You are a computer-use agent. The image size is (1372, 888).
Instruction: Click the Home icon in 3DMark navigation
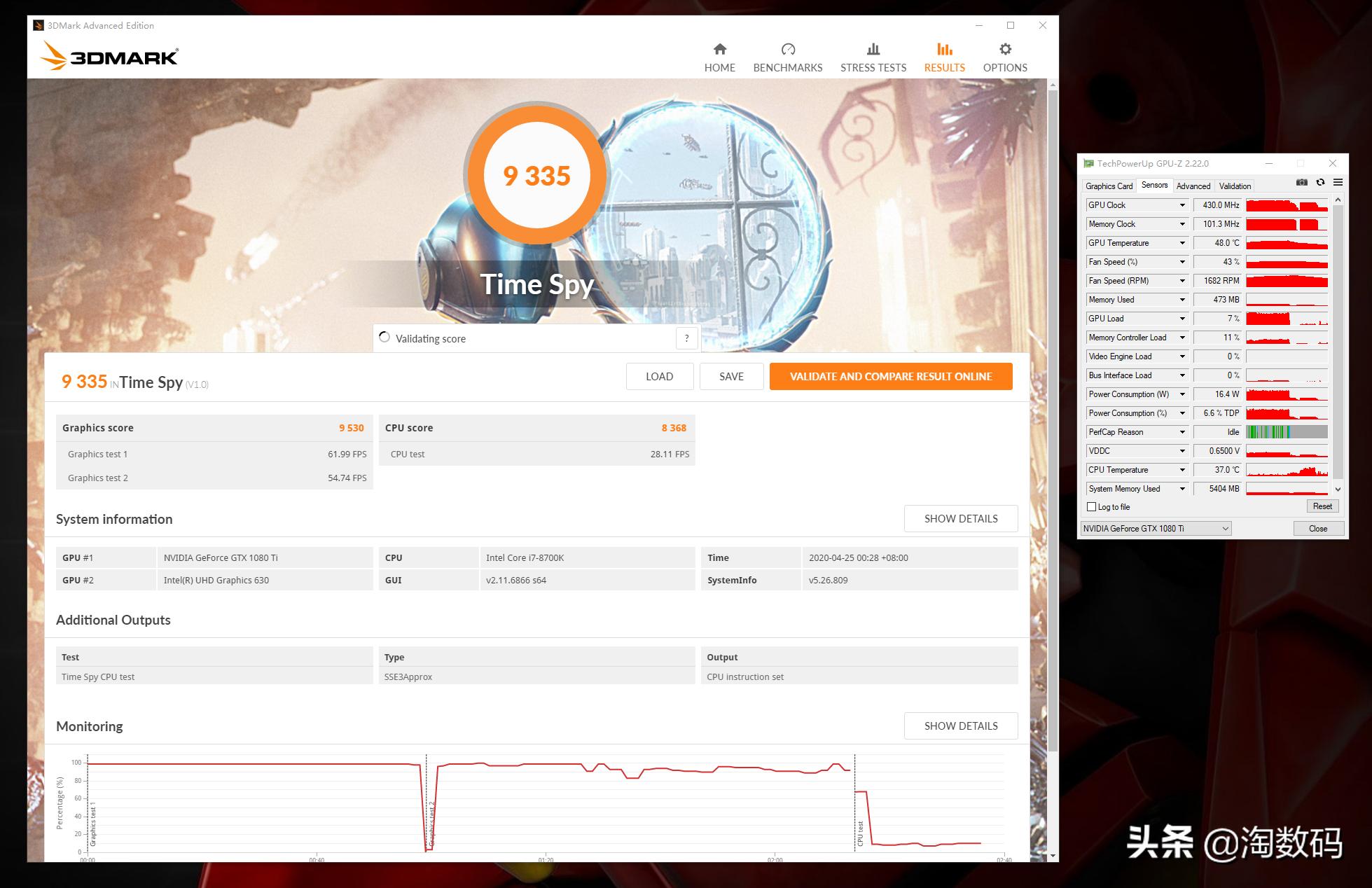[719, 49]
